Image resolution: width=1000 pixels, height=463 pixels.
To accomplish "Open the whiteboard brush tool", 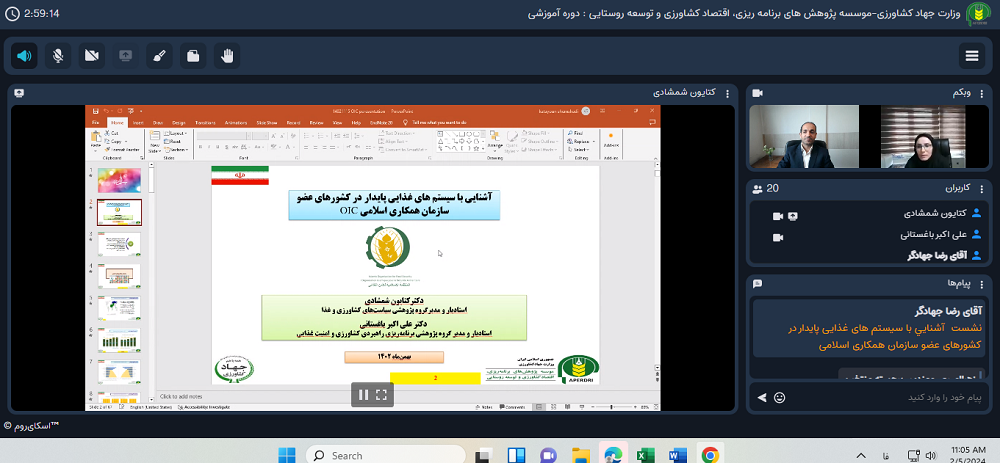I will click(x=160, y=56).
